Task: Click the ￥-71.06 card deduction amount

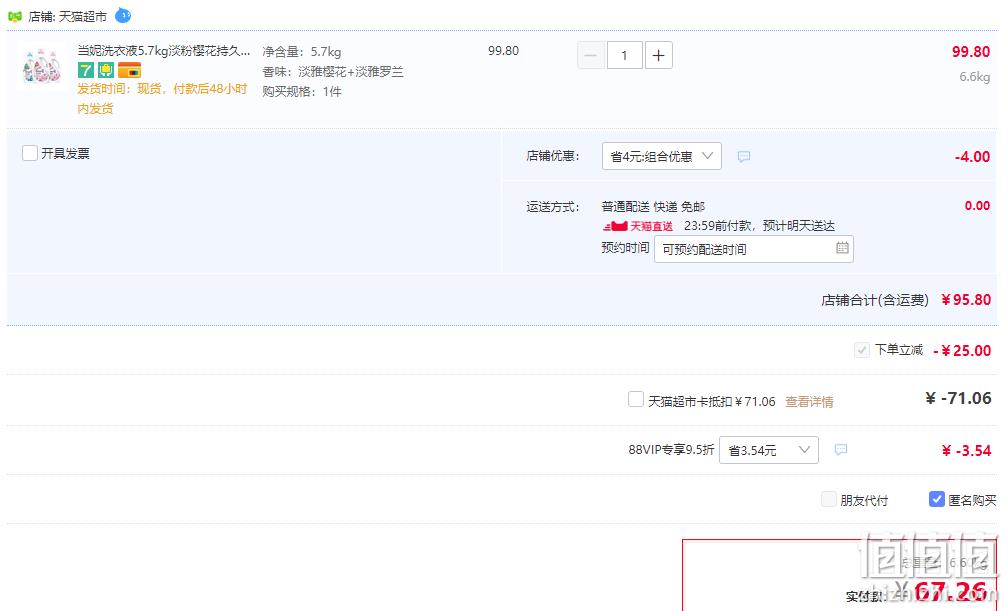Action: coord(958,399)
